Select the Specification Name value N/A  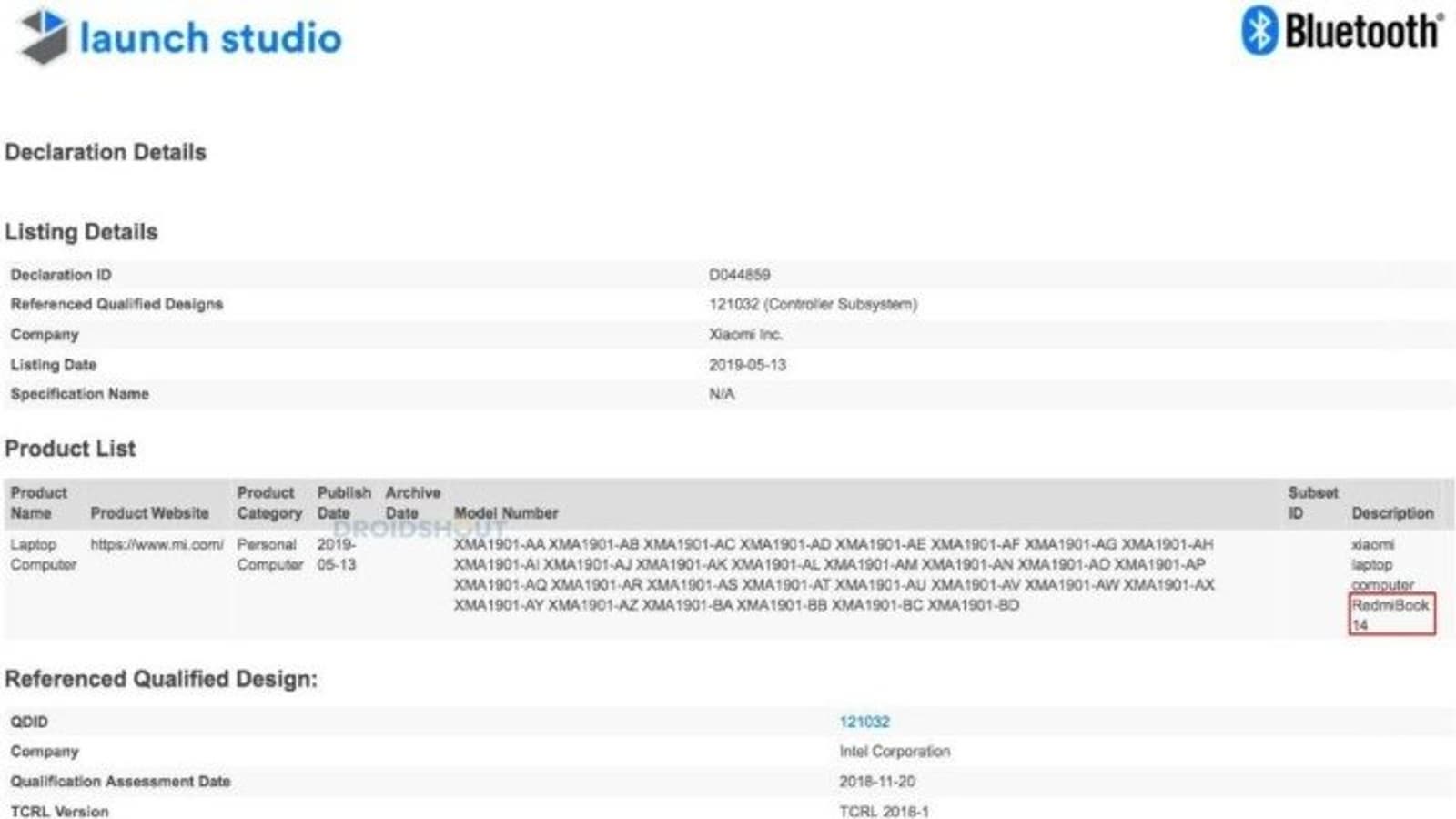pyautogui.click(x=722, y=394)
